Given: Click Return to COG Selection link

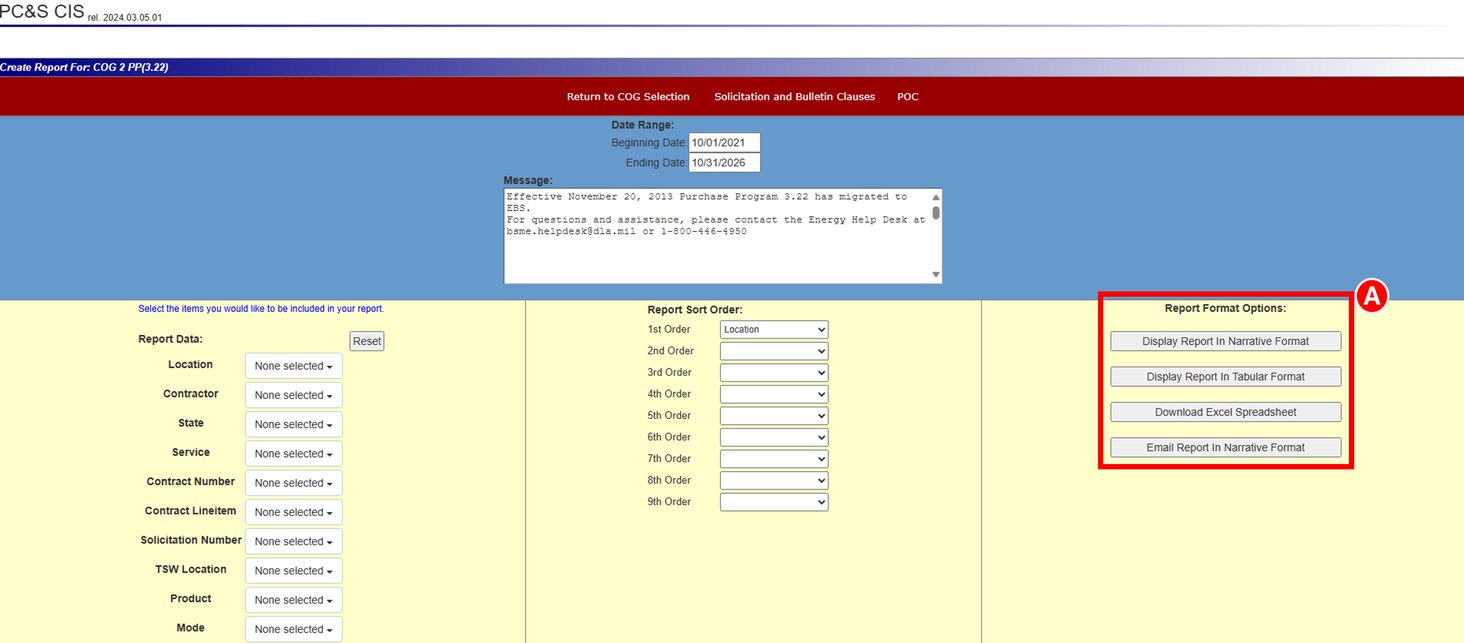Looking at the screenshot, I should pos(628,97).
